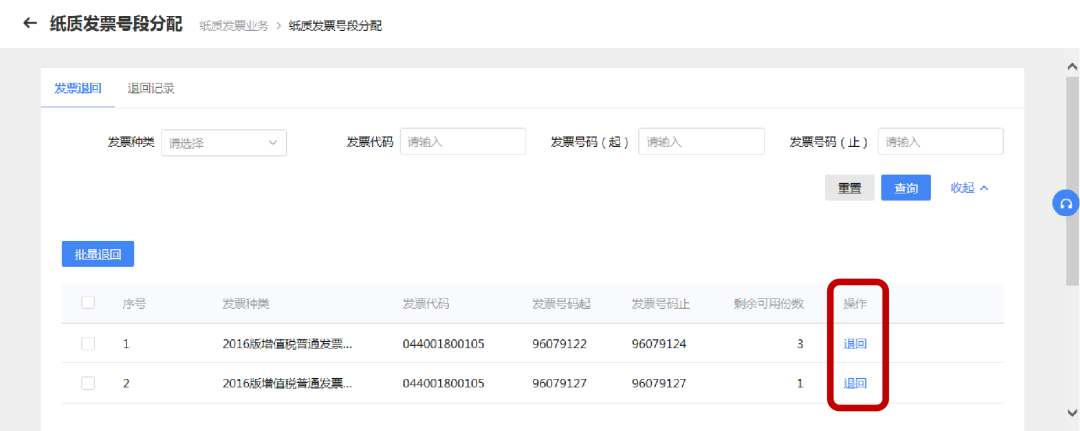Click the 重置 button
This screenshot has width=1080, height=431.
point(849,188)
